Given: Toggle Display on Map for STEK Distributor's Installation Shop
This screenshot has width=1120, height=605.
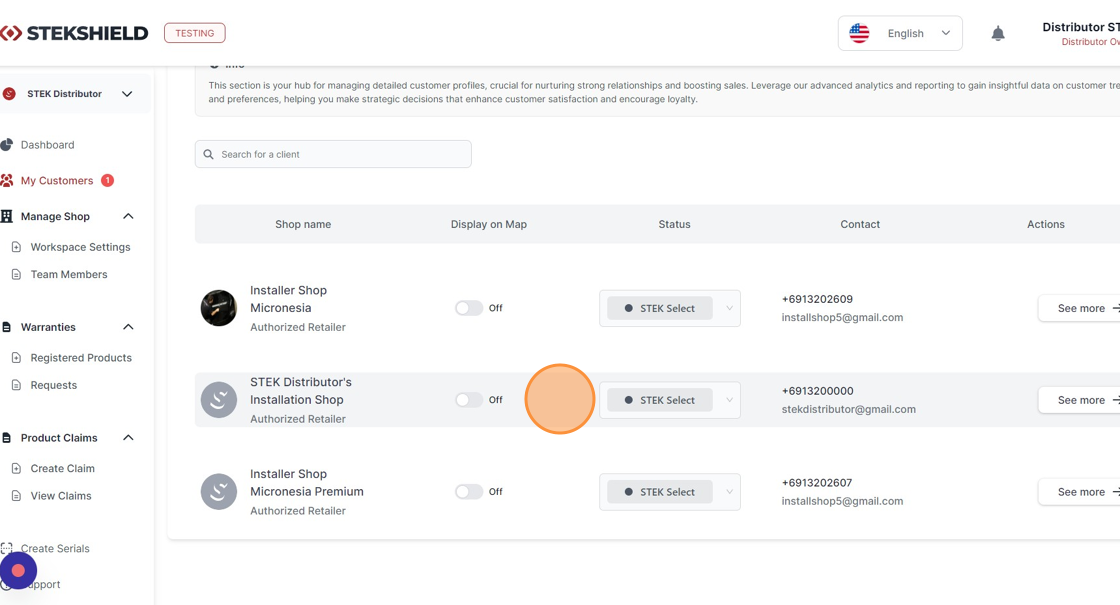Looking at the screenshot, I should pyautogui.click(x=469, y=400).
